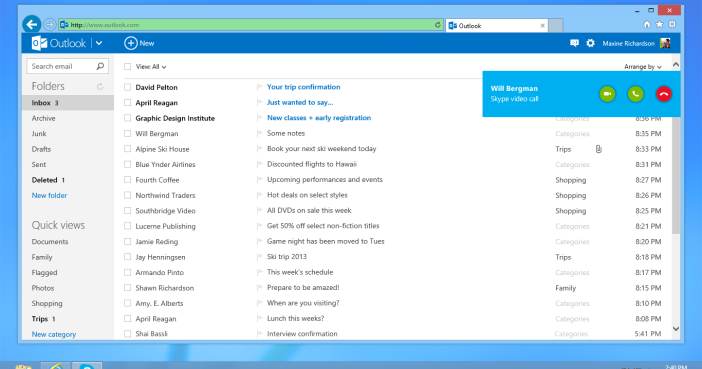
Task: Expand the Outlook app switcher chevron
Action: (99, 43)
